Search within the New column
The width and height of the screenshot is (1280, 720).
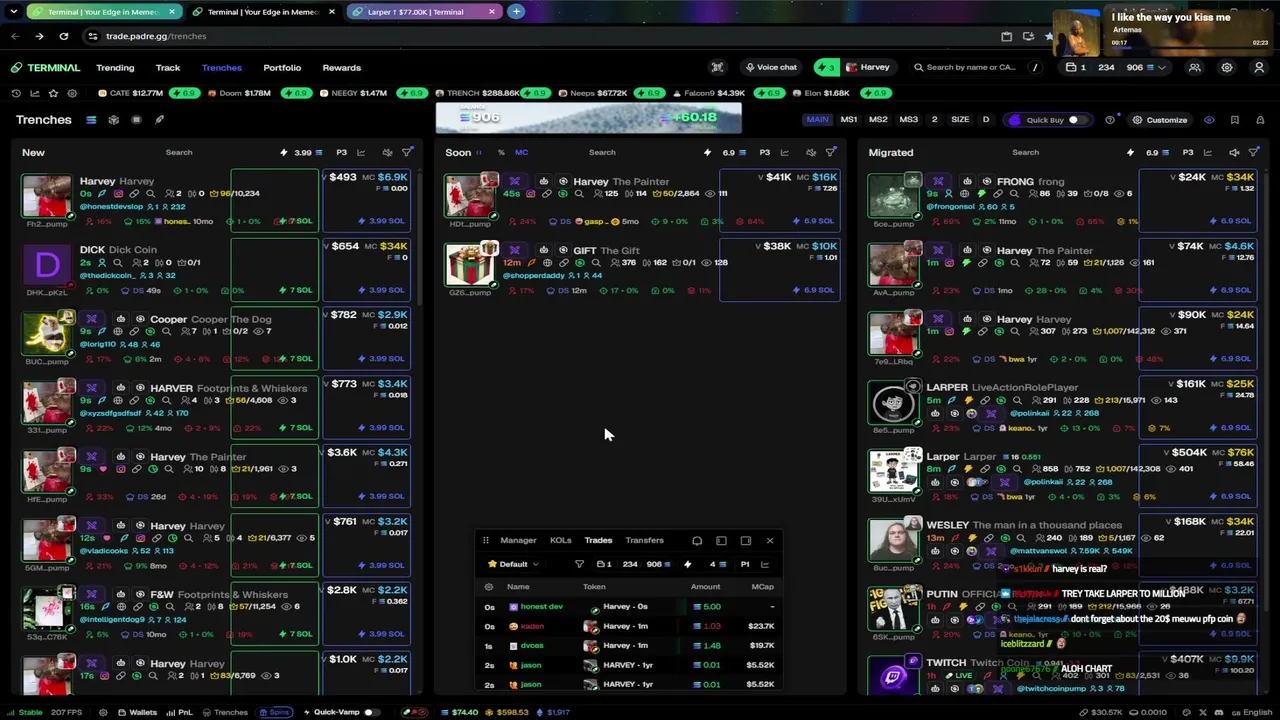[x=179, y=153]
